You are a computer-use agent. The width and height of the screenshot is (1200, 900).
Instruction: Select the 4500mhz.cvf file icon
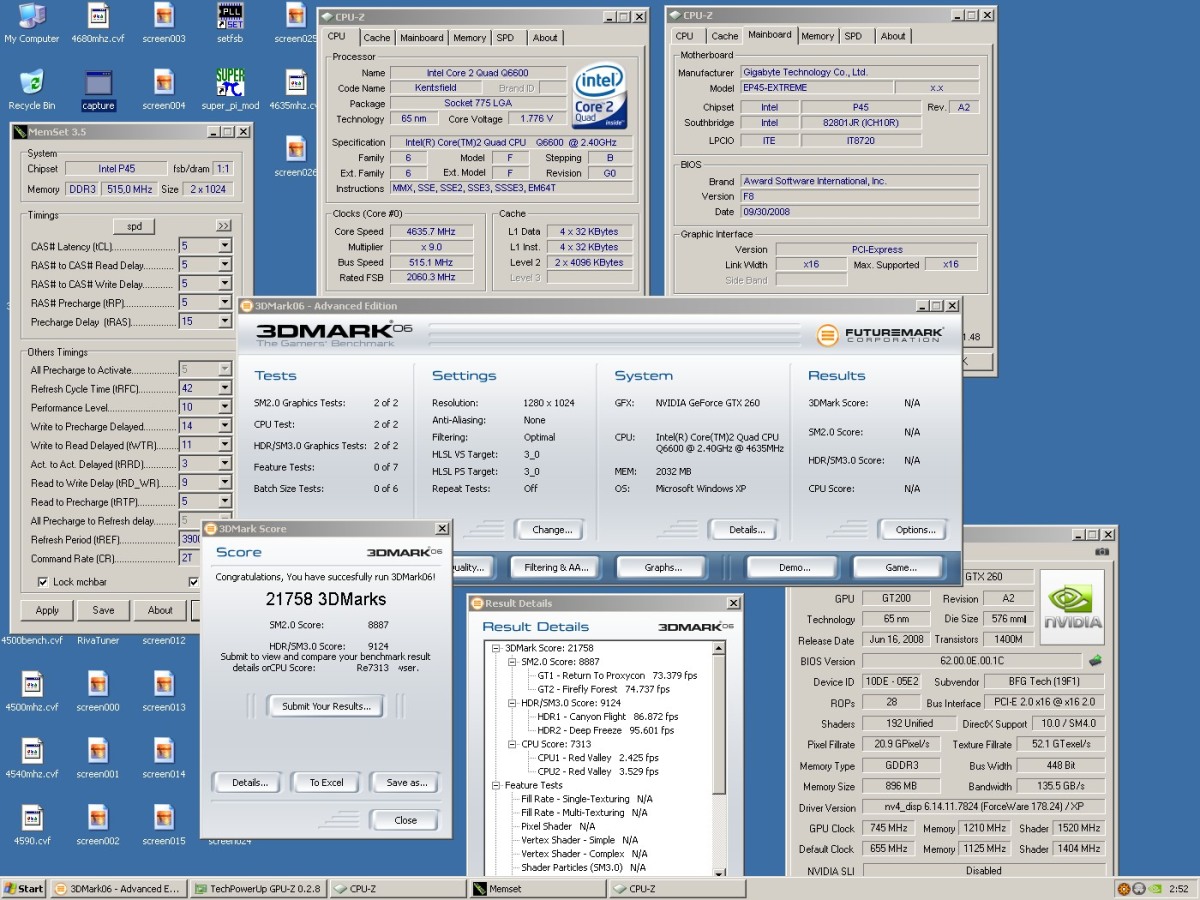point(32,691)
